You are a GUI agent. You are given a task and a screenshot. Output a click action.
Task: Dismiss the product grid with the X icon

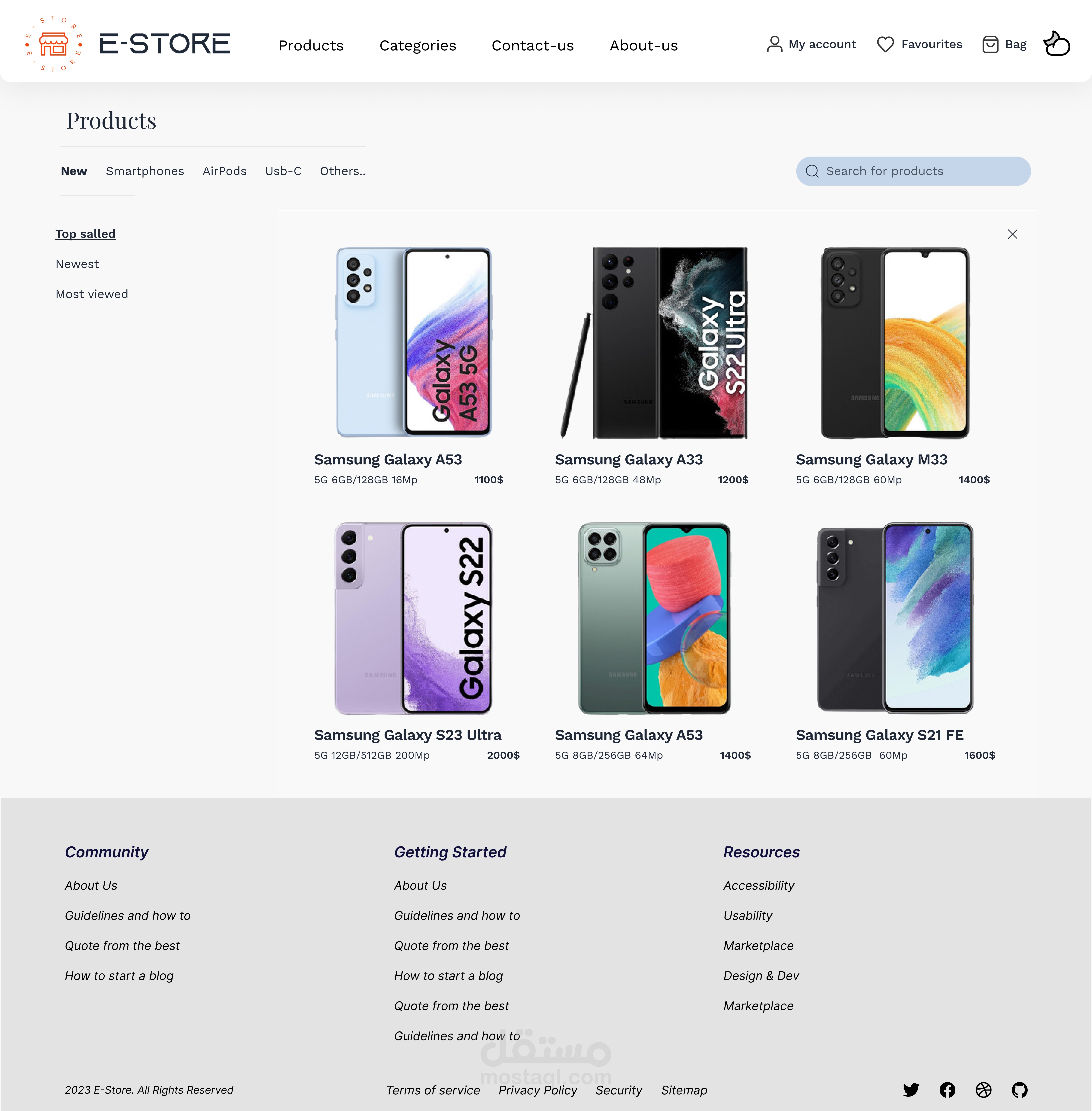1013,234
